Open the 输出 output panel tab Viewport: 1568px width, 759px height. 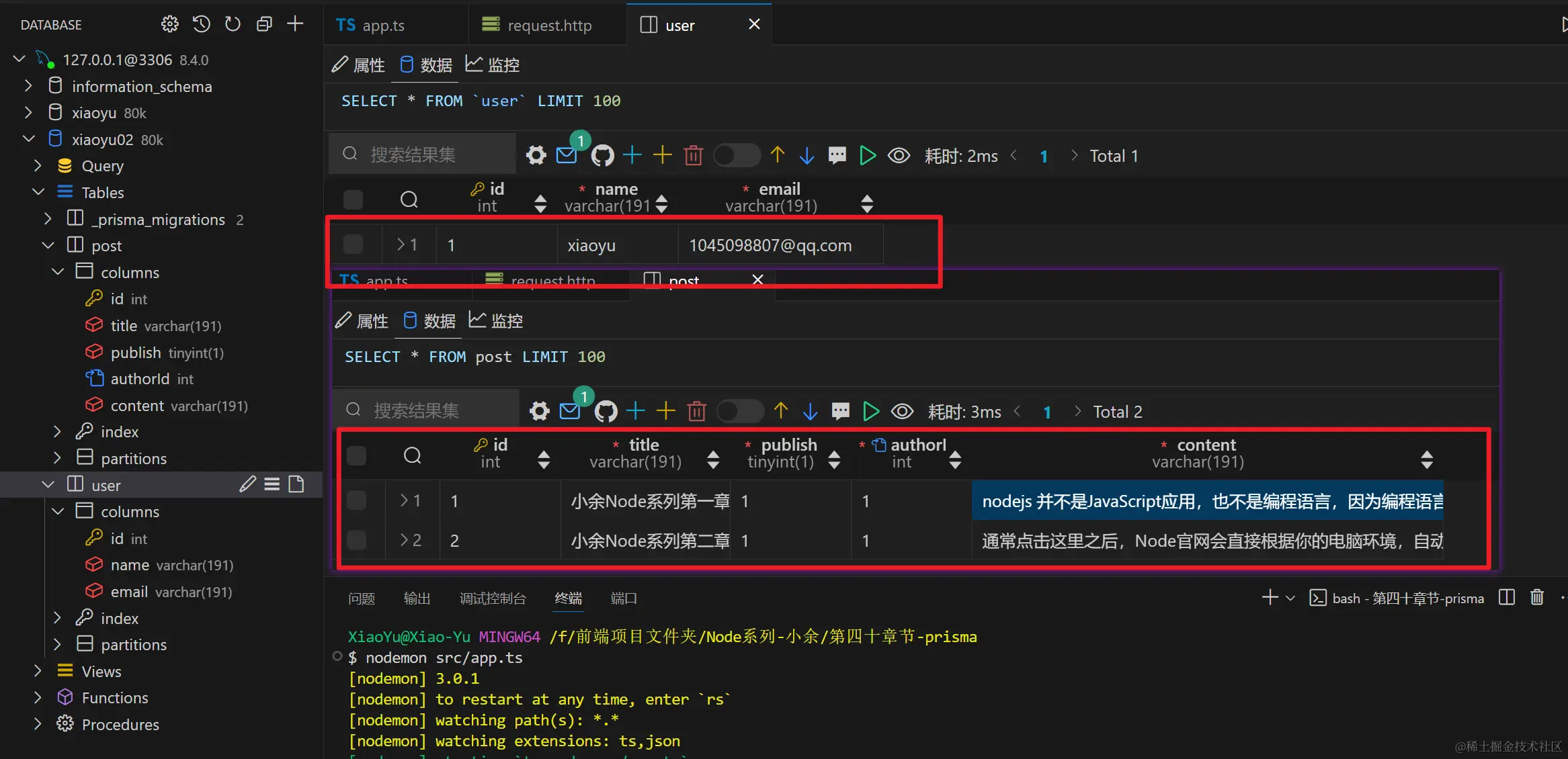(417, 598)
